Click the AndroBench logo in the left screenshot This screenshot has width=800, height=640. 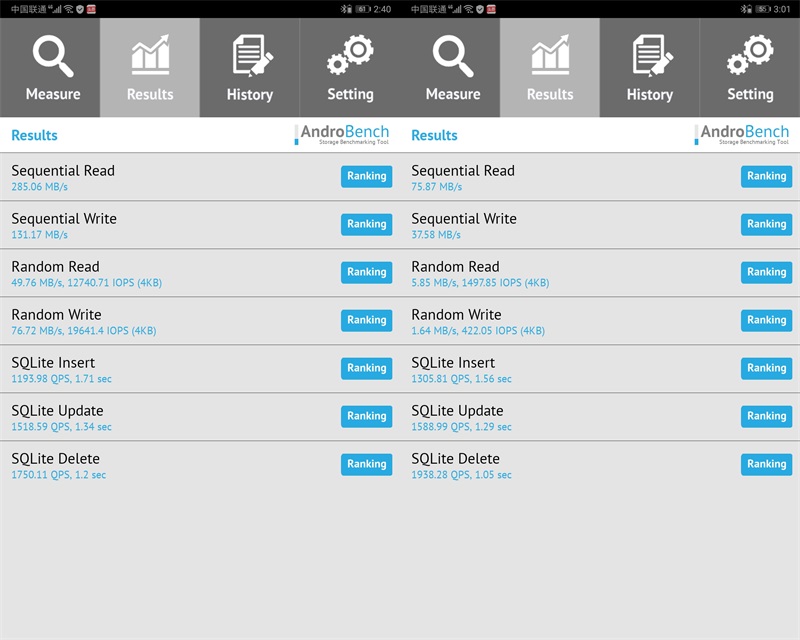click(x=343, y=135)
